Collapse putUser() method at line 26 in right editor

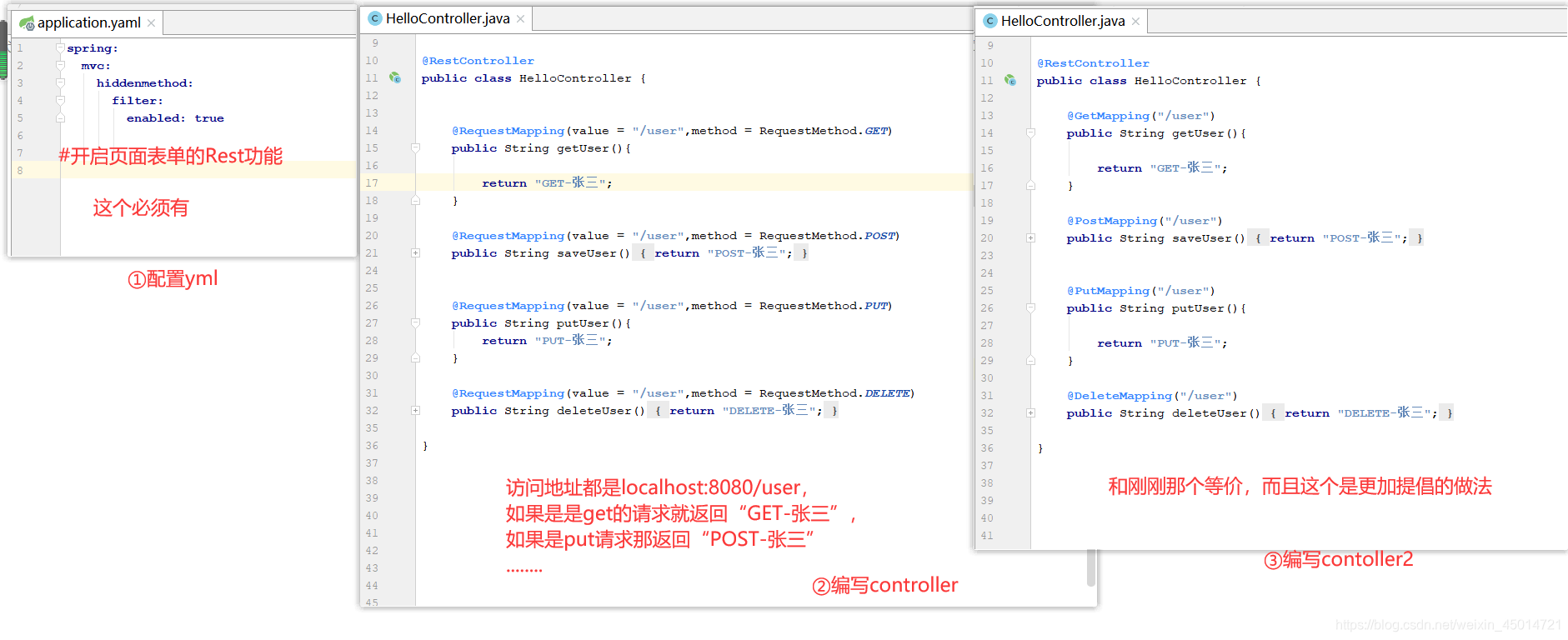pyautogui.click(x=1030, y=308)
